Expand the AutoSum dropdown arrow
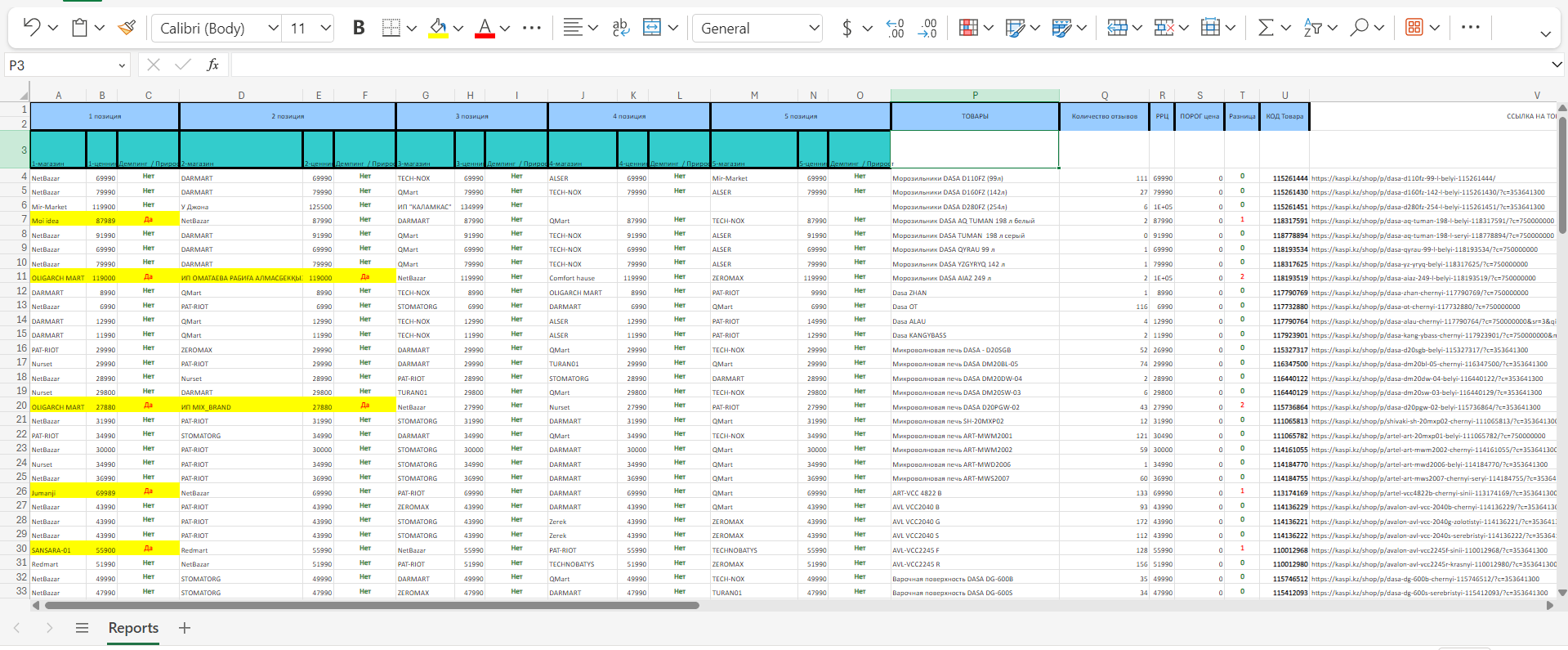The width and height of the screenshot is (1568, 650). (x=1286, y=28)
